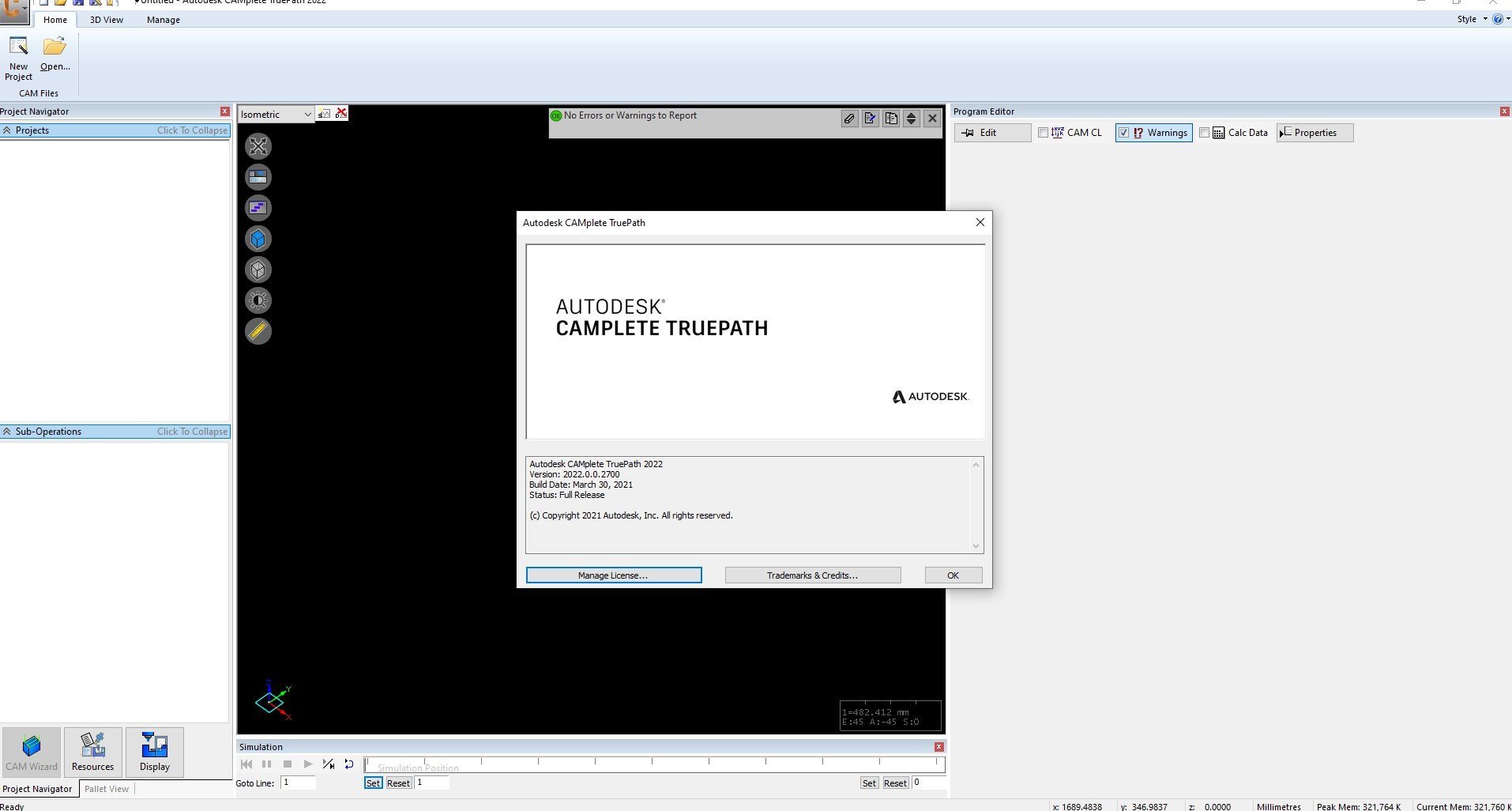
Task: Pause the simulation
Action: click(x=267, y=764)
